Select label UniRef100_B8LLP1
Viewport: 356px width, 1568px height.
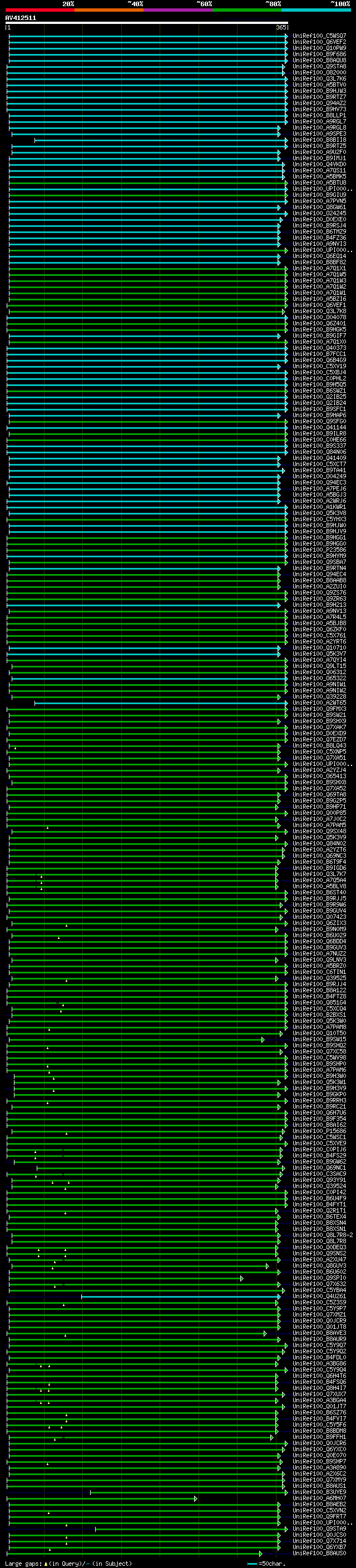coord(319,115)
